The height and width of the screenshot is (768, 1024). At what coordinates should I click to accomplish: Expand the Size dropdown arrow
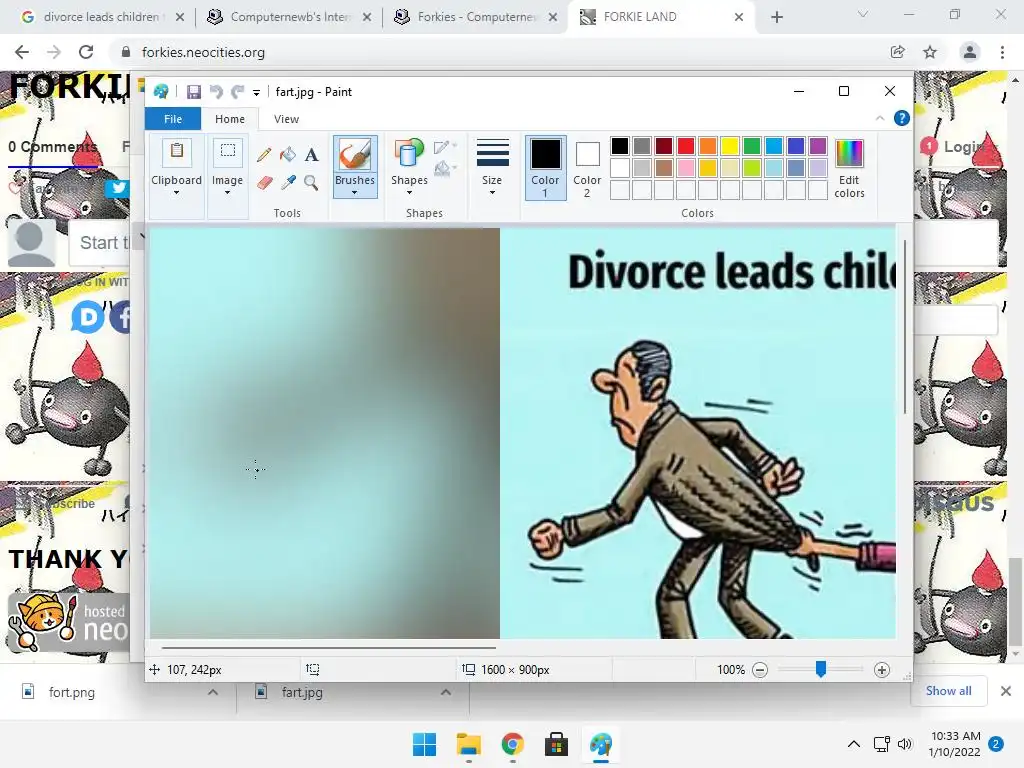[x=492, y=193]
